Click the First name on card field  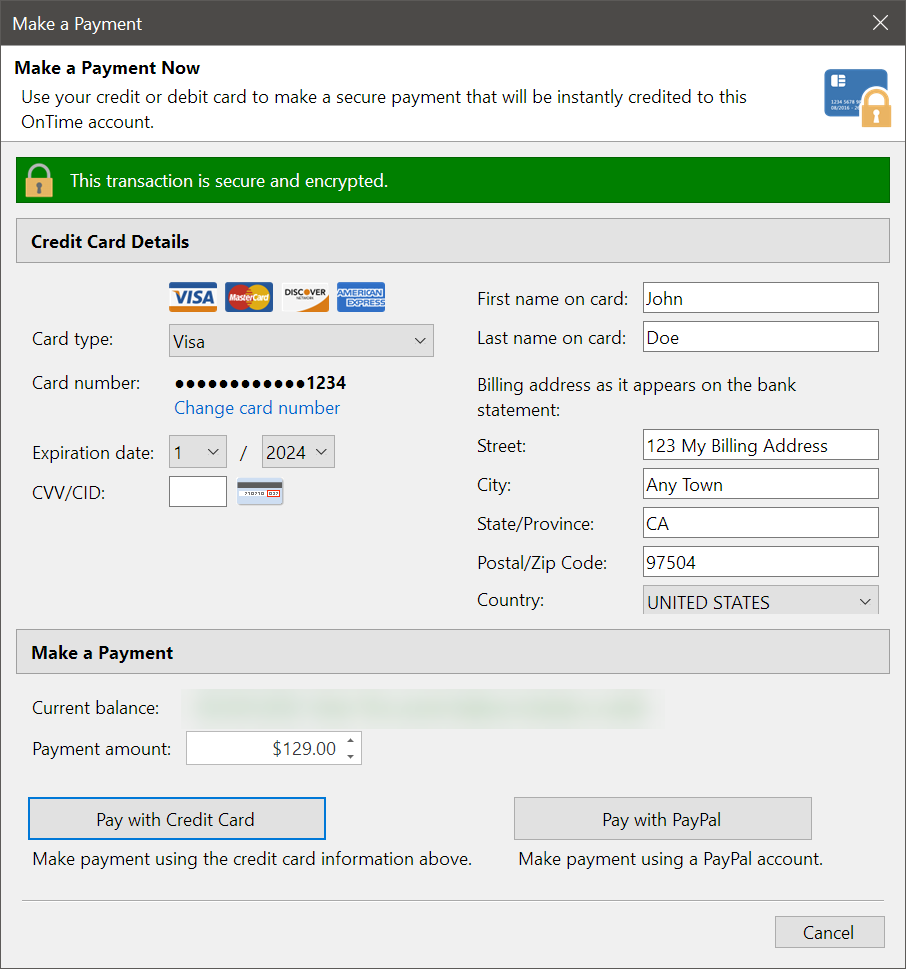(x=761, y=298)
